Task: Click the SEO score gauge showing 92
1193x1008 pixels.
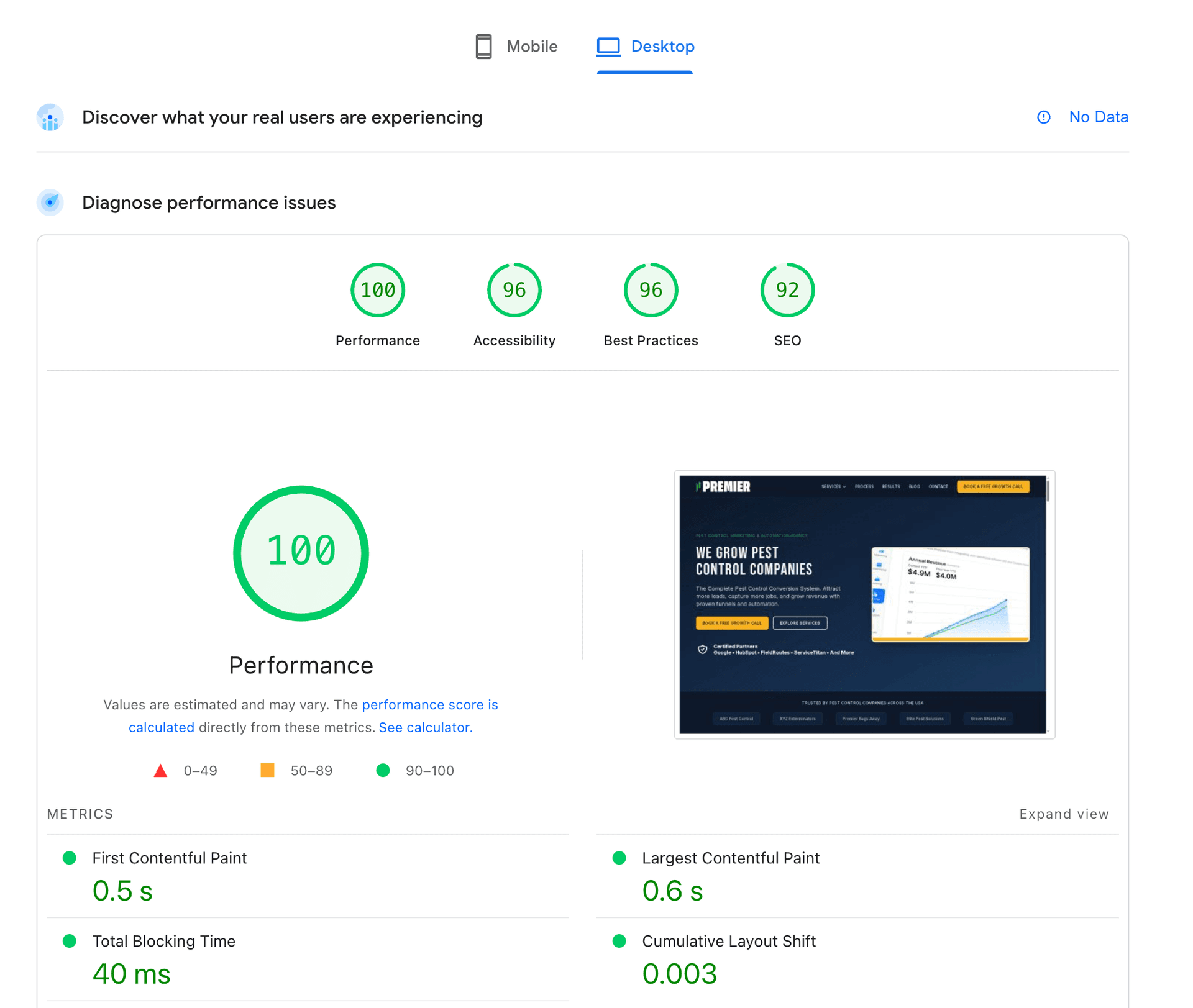Action: coord(787,289)
